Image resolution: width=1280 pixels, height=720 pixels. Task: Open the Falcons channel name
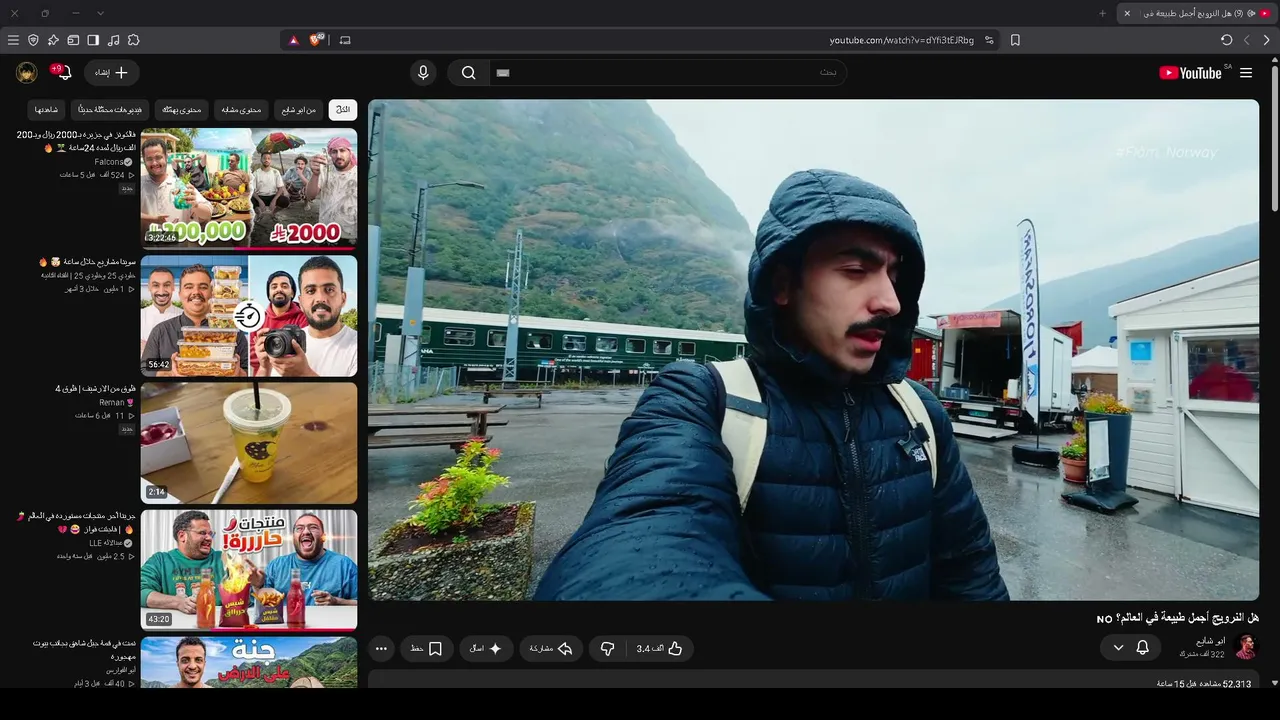coord(108,162)
